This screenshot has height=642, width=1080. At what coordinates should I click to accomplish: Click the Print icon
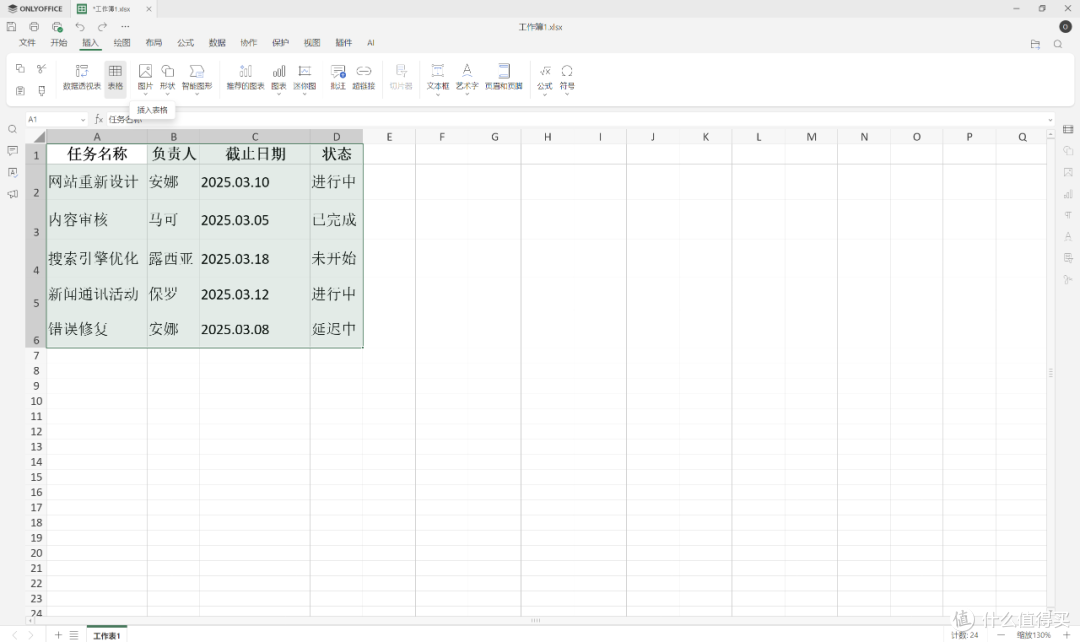click(x=34, y=27)
